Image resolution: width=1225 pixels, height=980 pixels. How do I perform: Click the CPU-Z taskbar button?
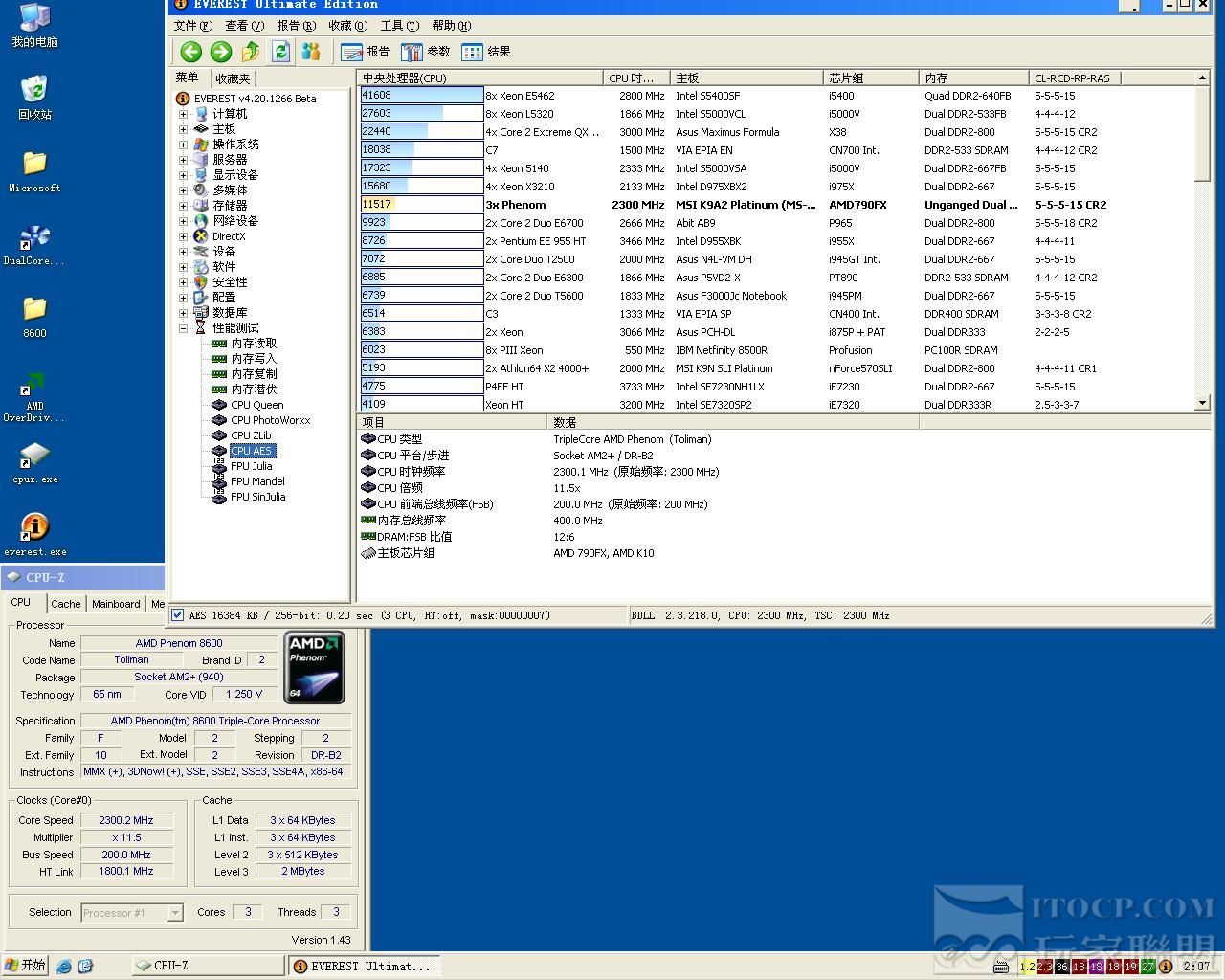click(x=208, y=966)
